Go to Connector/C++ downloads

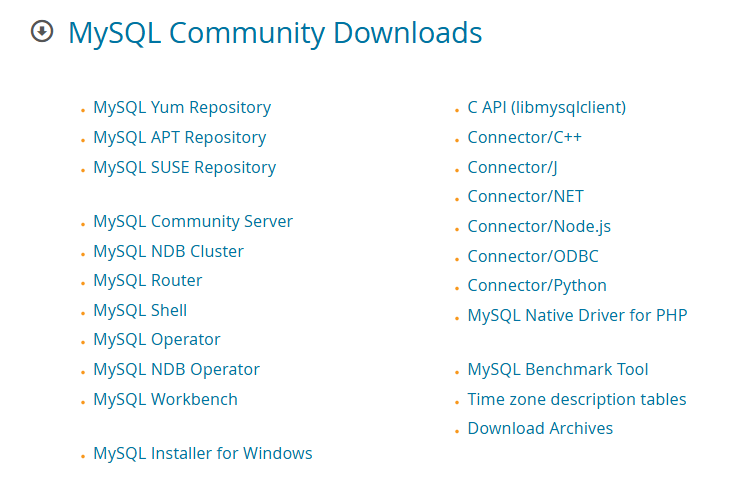(524, 137)
